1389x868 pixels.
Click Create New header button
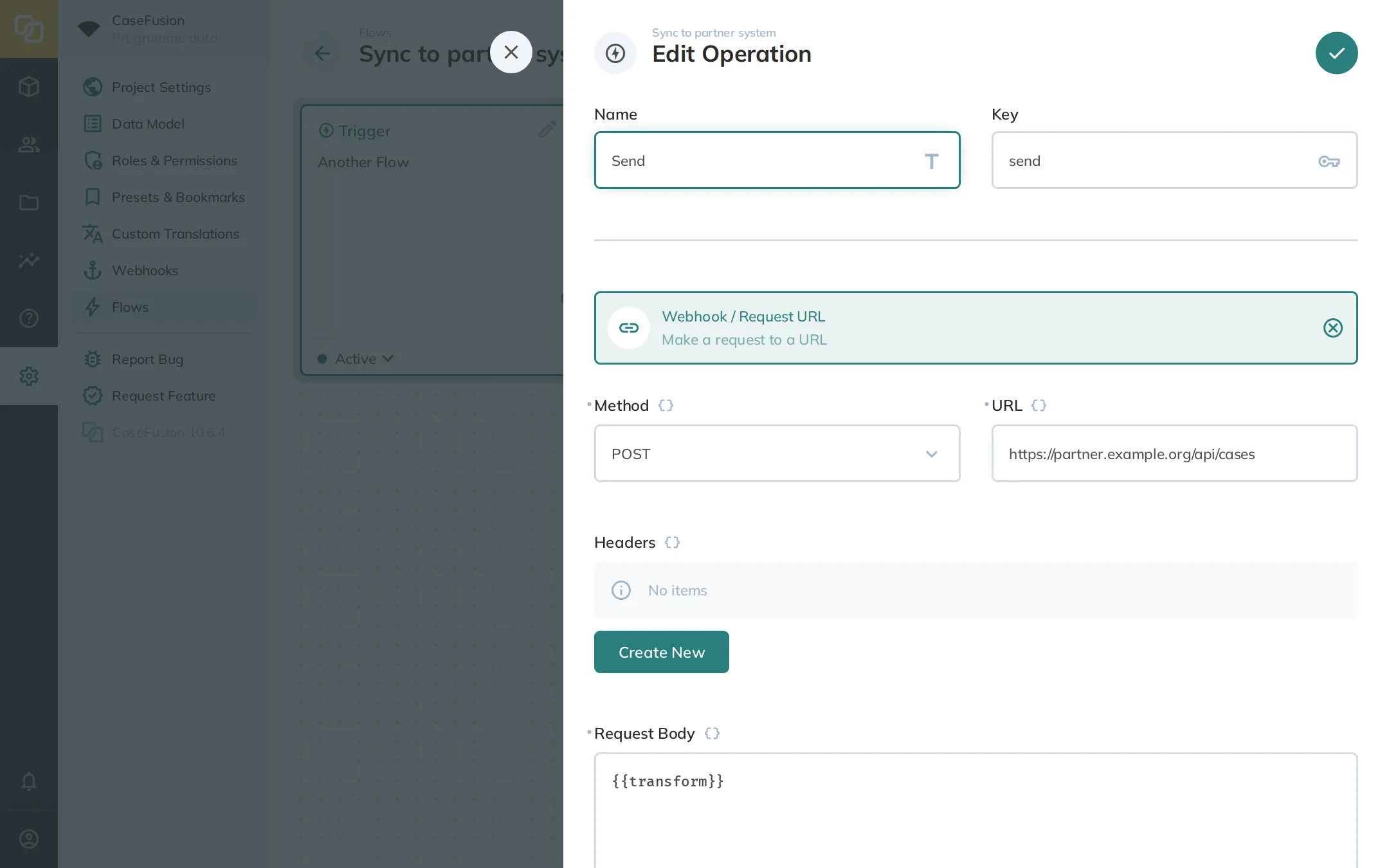661,652
